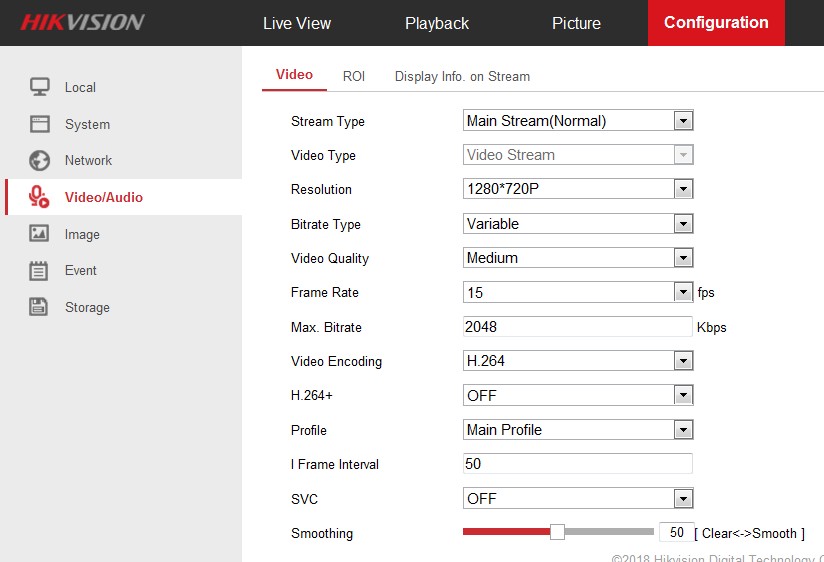Switch to the ROI tab
The width and height of the screenshot is (824, 562).
tap(354, 76)
